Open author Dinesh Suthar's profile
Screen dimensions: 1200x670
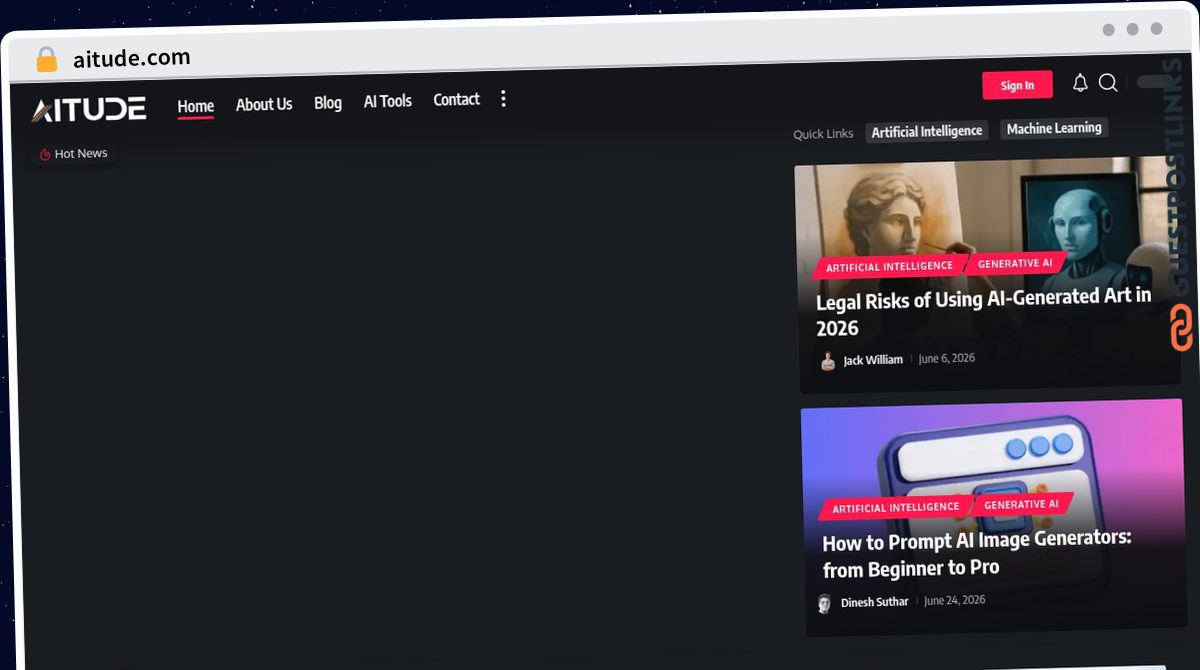point(875,602)
